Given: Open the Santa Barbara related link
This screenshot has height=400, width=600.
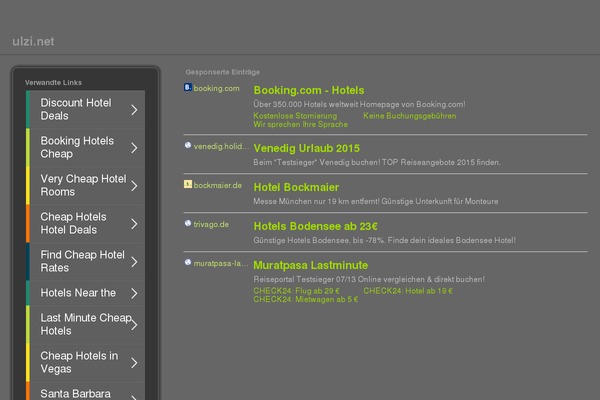Looking at the screenshot, I should pos(85,391).
